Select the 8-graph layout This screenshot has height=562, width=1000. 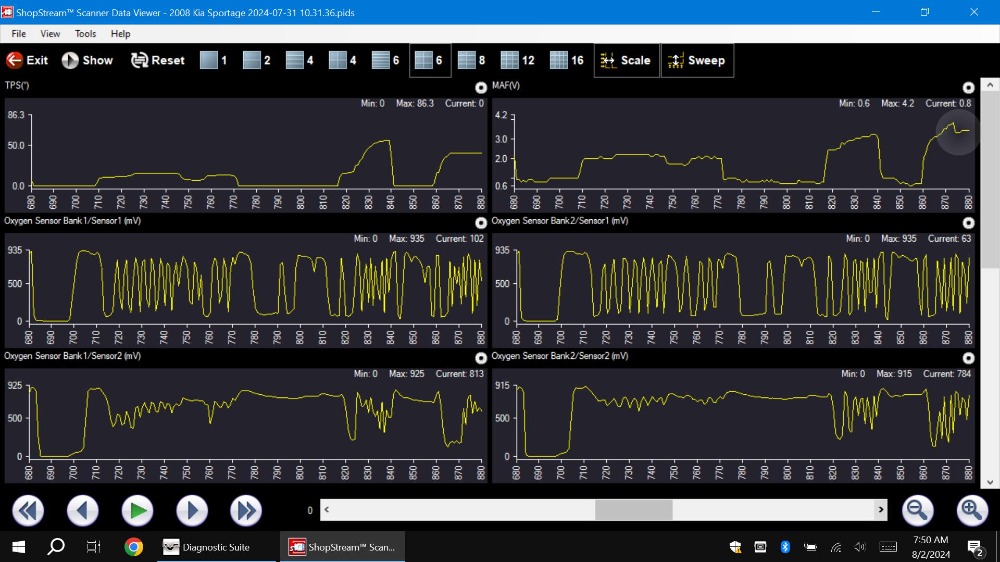pos(471,60)
